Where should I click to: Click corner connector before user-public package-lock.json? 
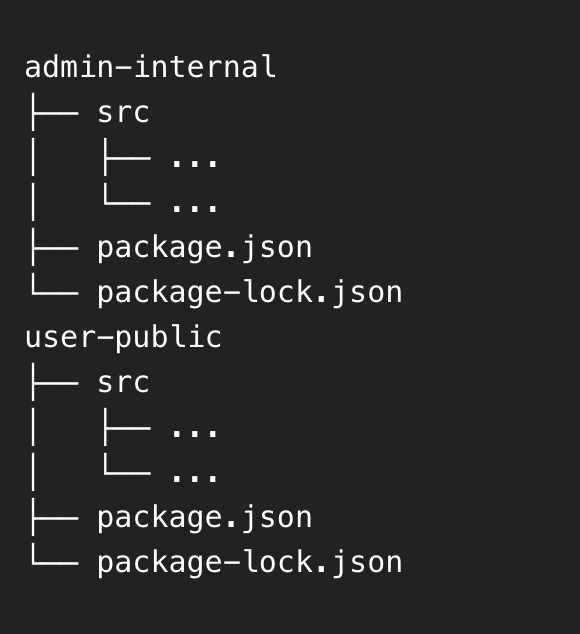[55, 556]
